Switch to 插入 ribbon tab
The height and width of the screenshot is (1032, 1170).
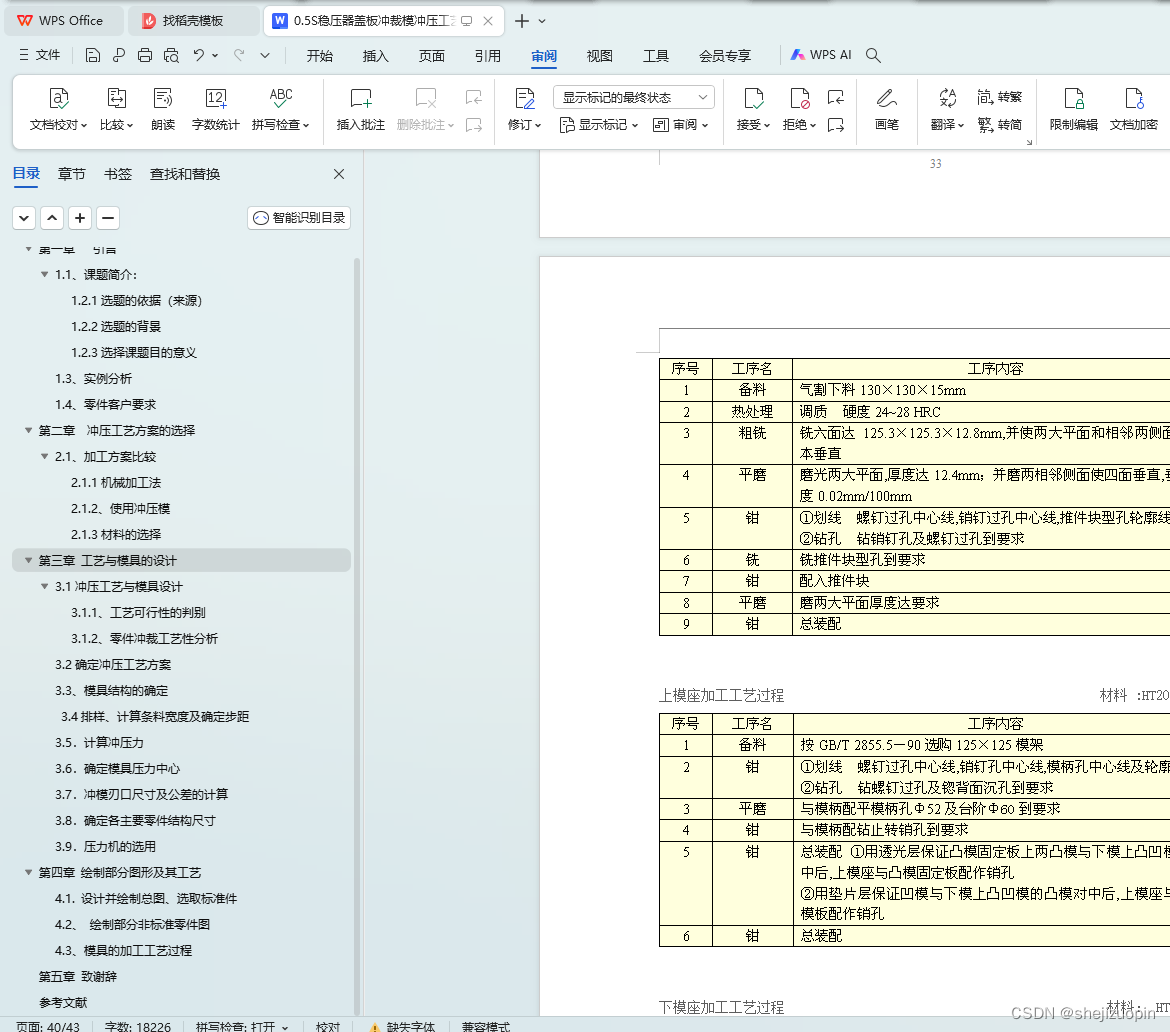click(375, 56)
